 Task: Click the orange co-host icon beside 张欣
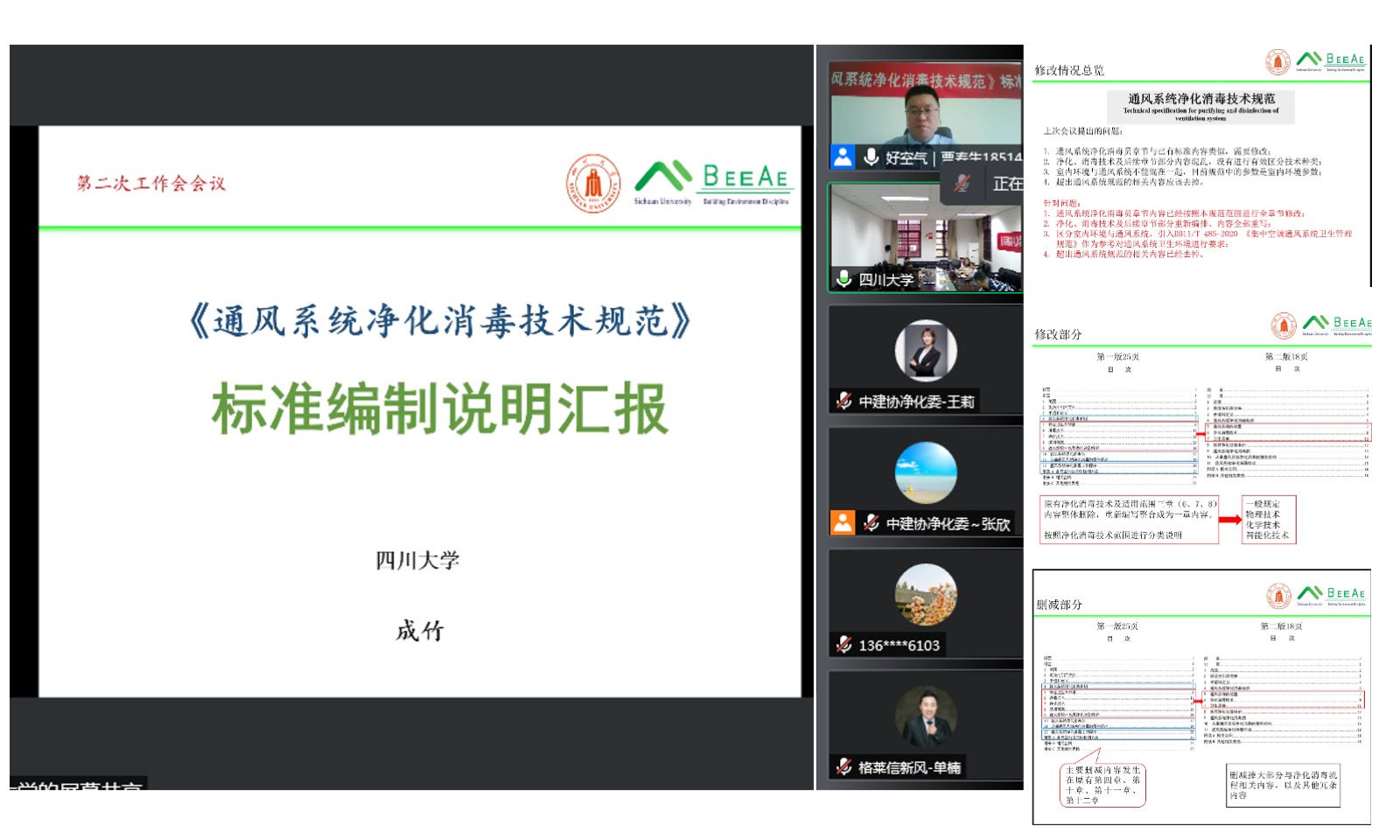[843, 522]
